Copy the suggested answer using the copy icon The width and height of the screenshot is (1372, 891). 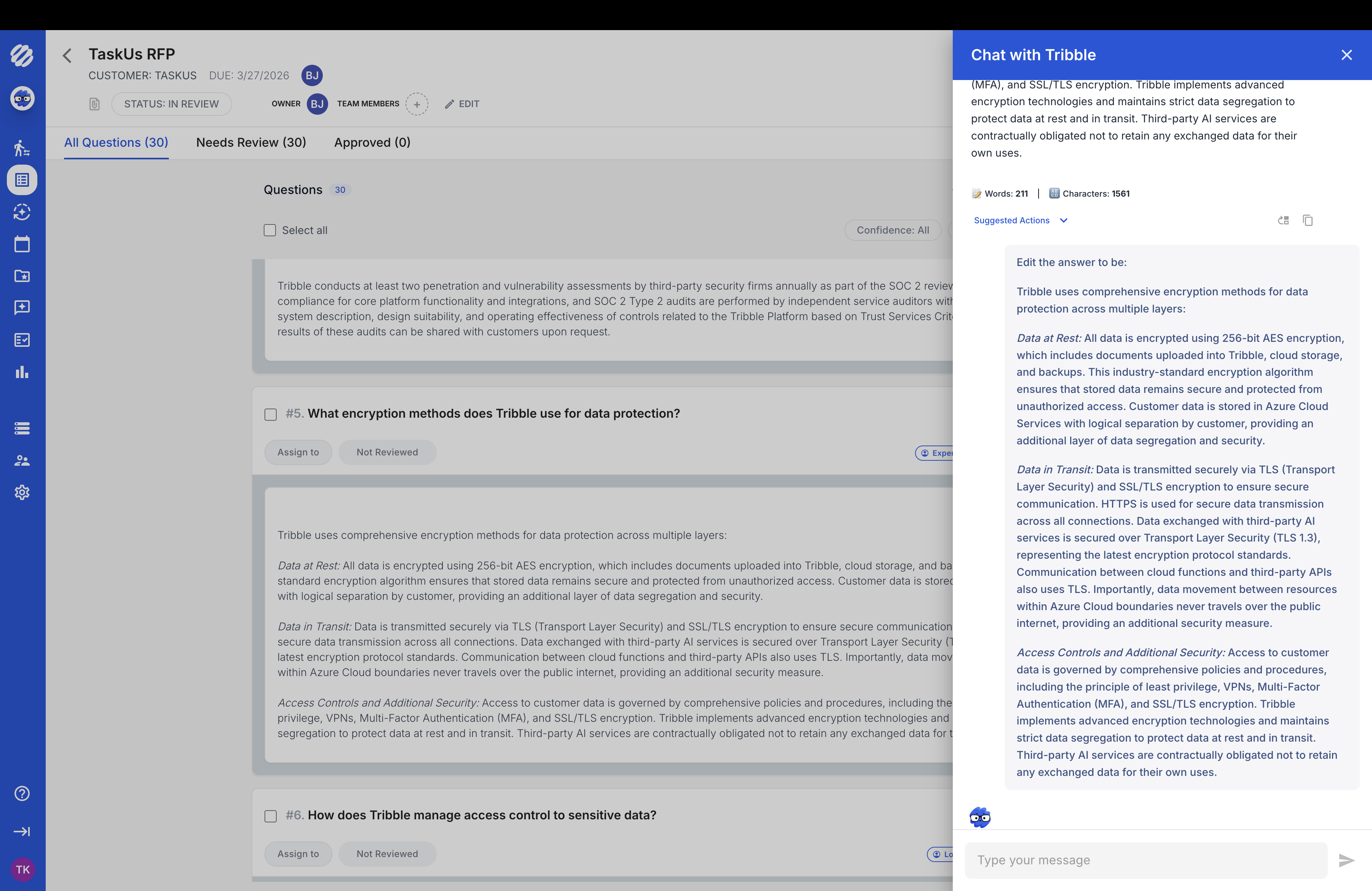coord(1308,220)
